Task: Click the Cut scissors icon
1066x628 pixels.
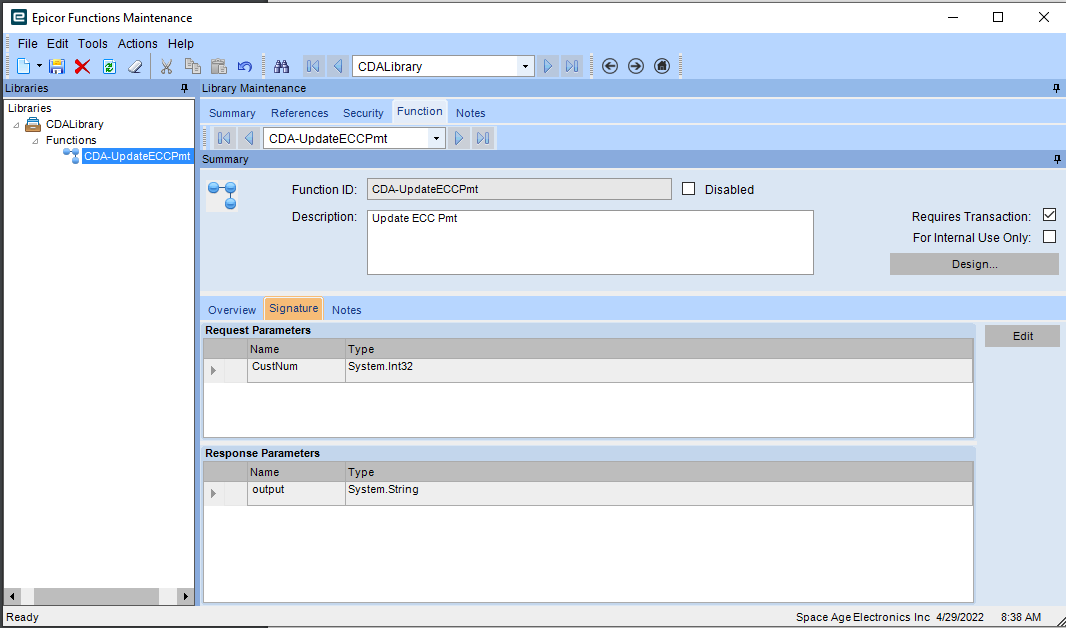Action: coord(167,66)
